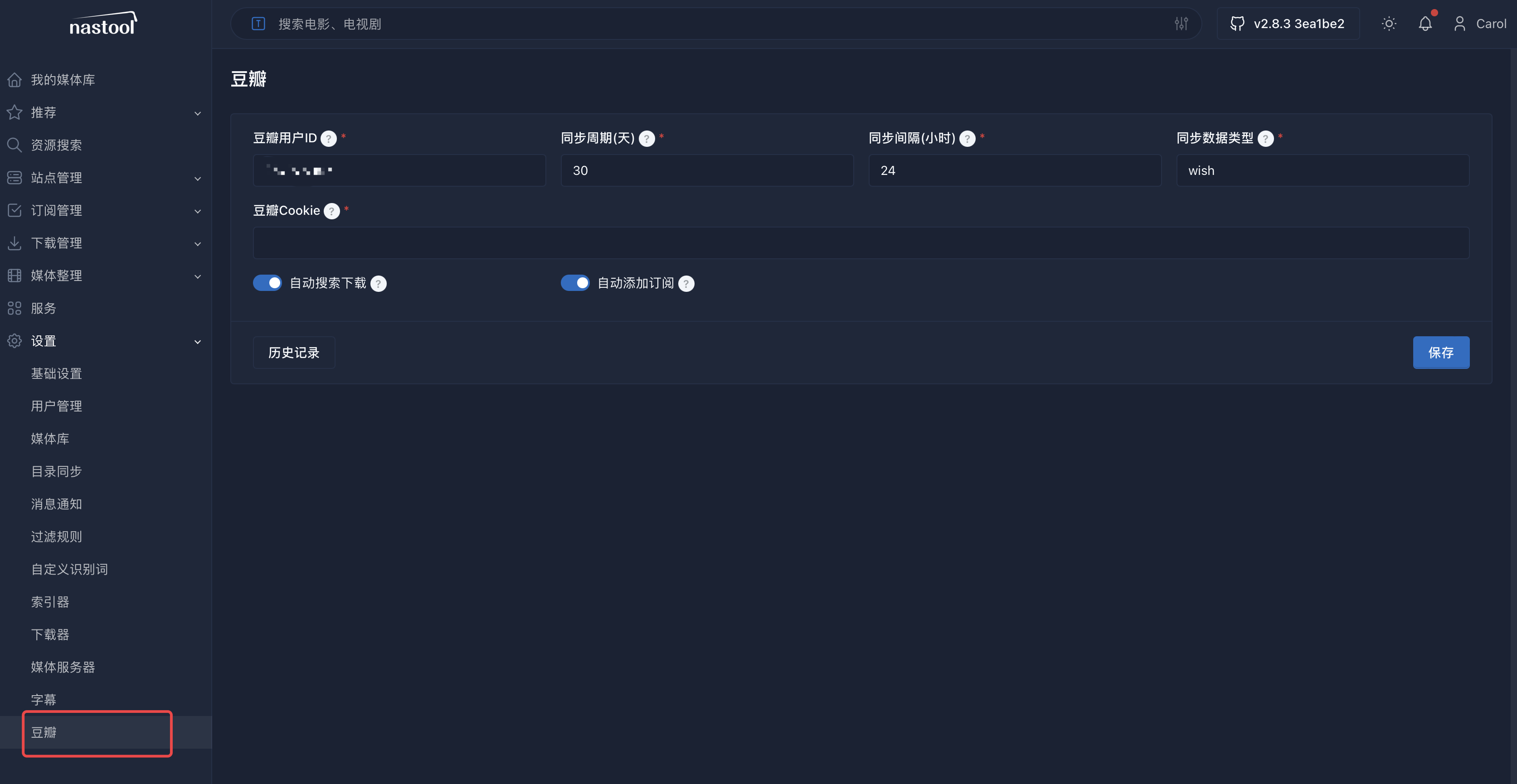Toggle the 自动添加订阅 switch
The width and height of the screenshot is (1517, 784).
click(x=575, y=283)
